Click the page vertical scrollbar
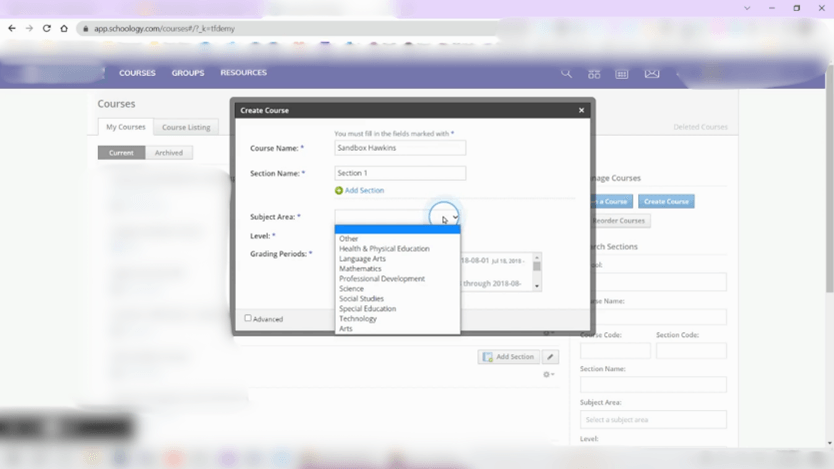The height and width of the screenshot is (469, 834). pyautogui.click(x=830, y=181)
